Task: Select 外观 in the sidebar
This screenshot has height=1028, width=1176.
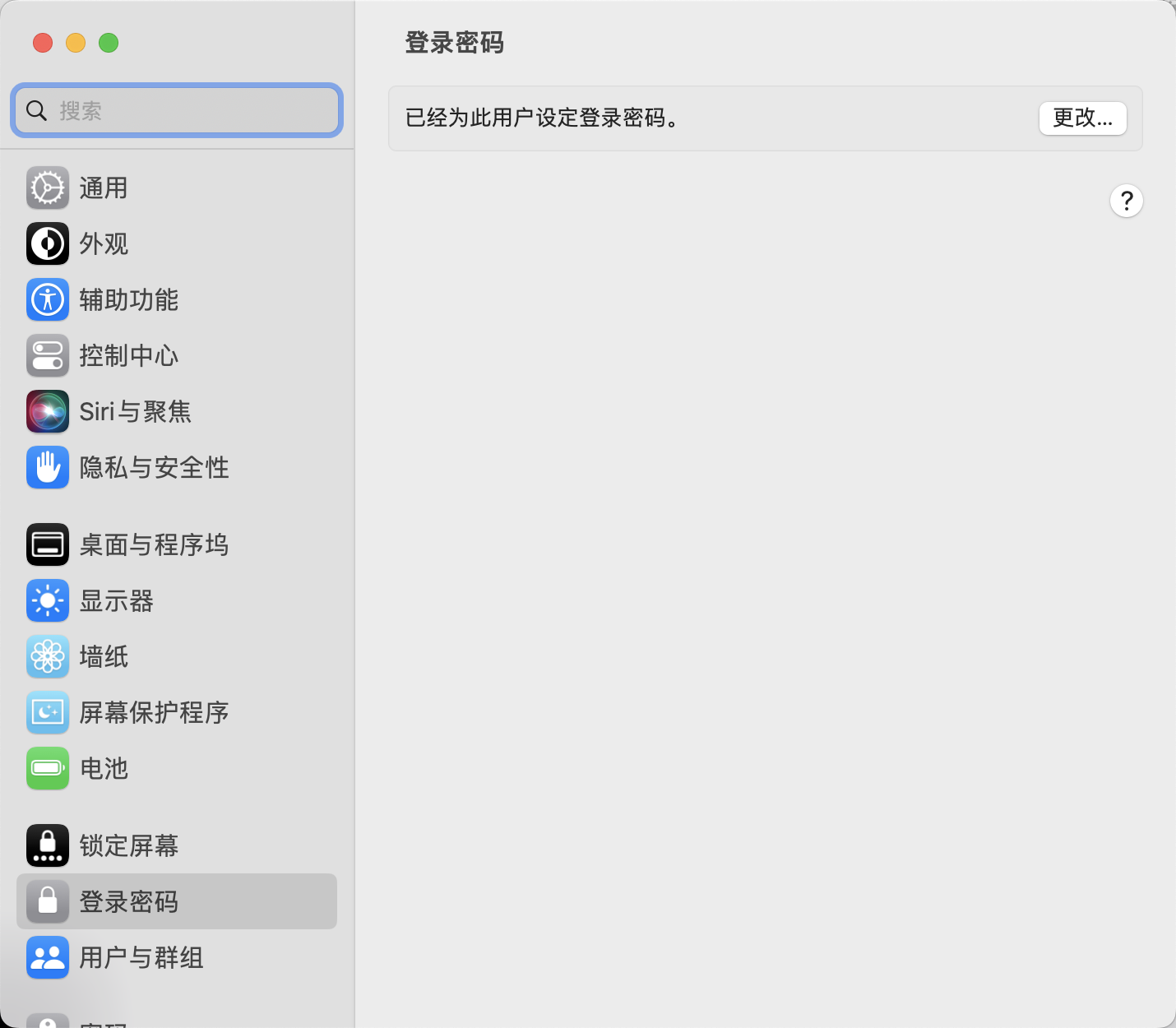Action: pos(104,244)
